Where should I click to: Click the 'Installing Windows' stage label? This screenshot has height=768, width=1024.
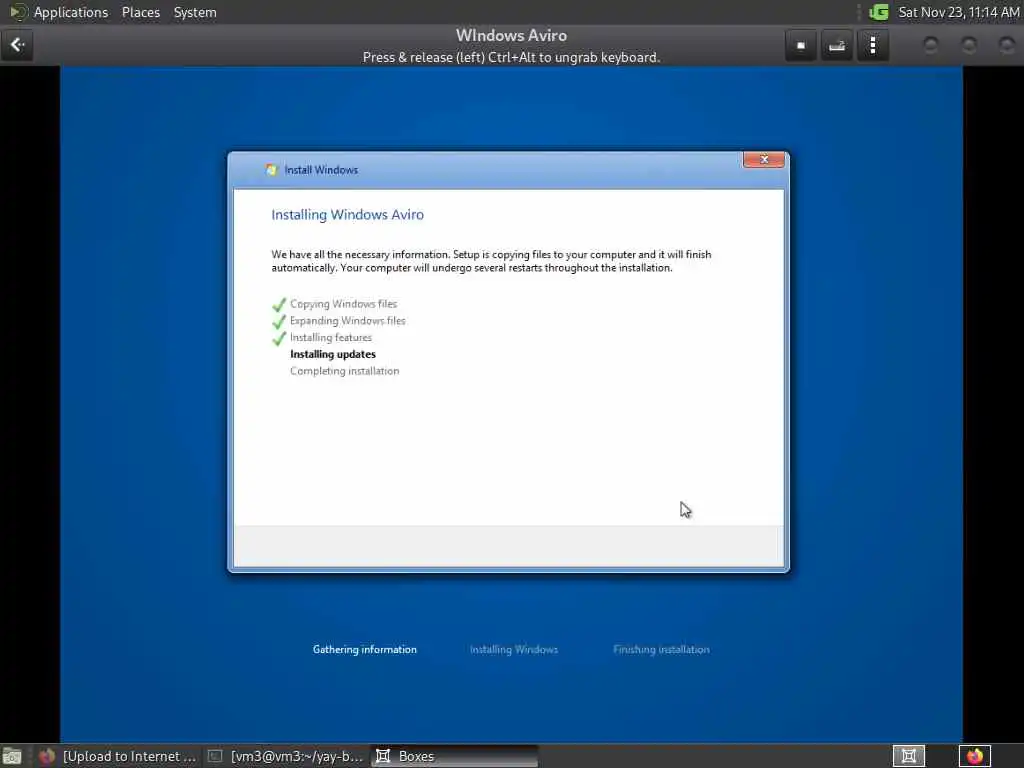tap(514, 649)
